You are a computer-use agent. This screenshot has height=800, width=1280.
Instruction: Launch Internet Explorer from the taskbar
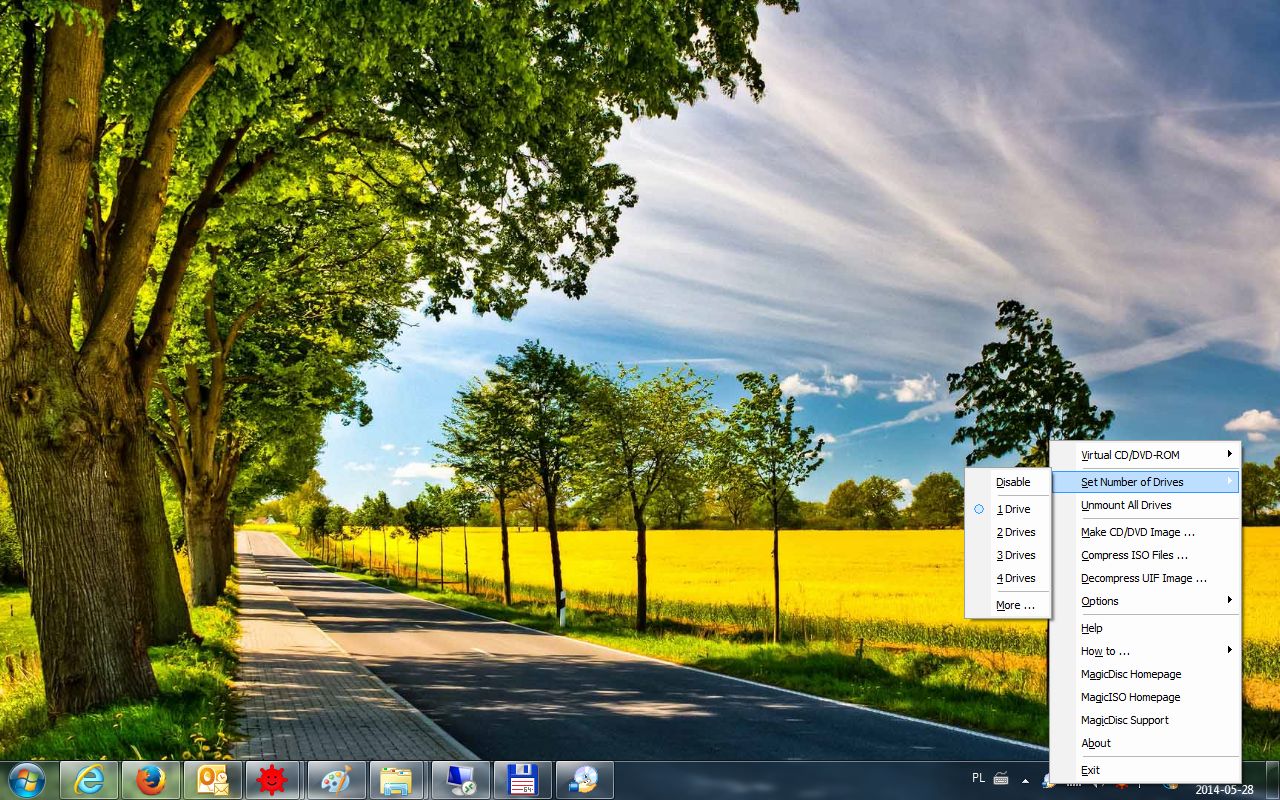89,780
